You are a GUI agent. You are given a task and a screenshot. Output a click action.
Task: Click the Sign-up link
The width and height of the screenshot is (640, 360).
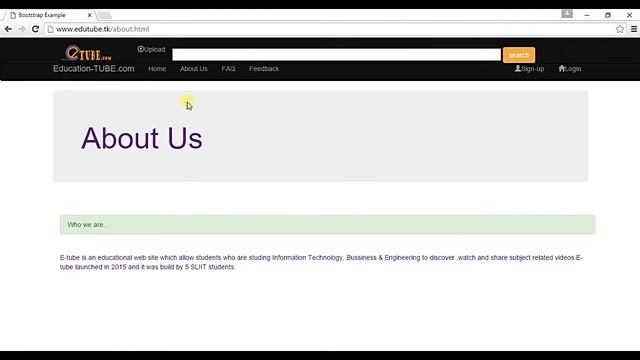529,69
